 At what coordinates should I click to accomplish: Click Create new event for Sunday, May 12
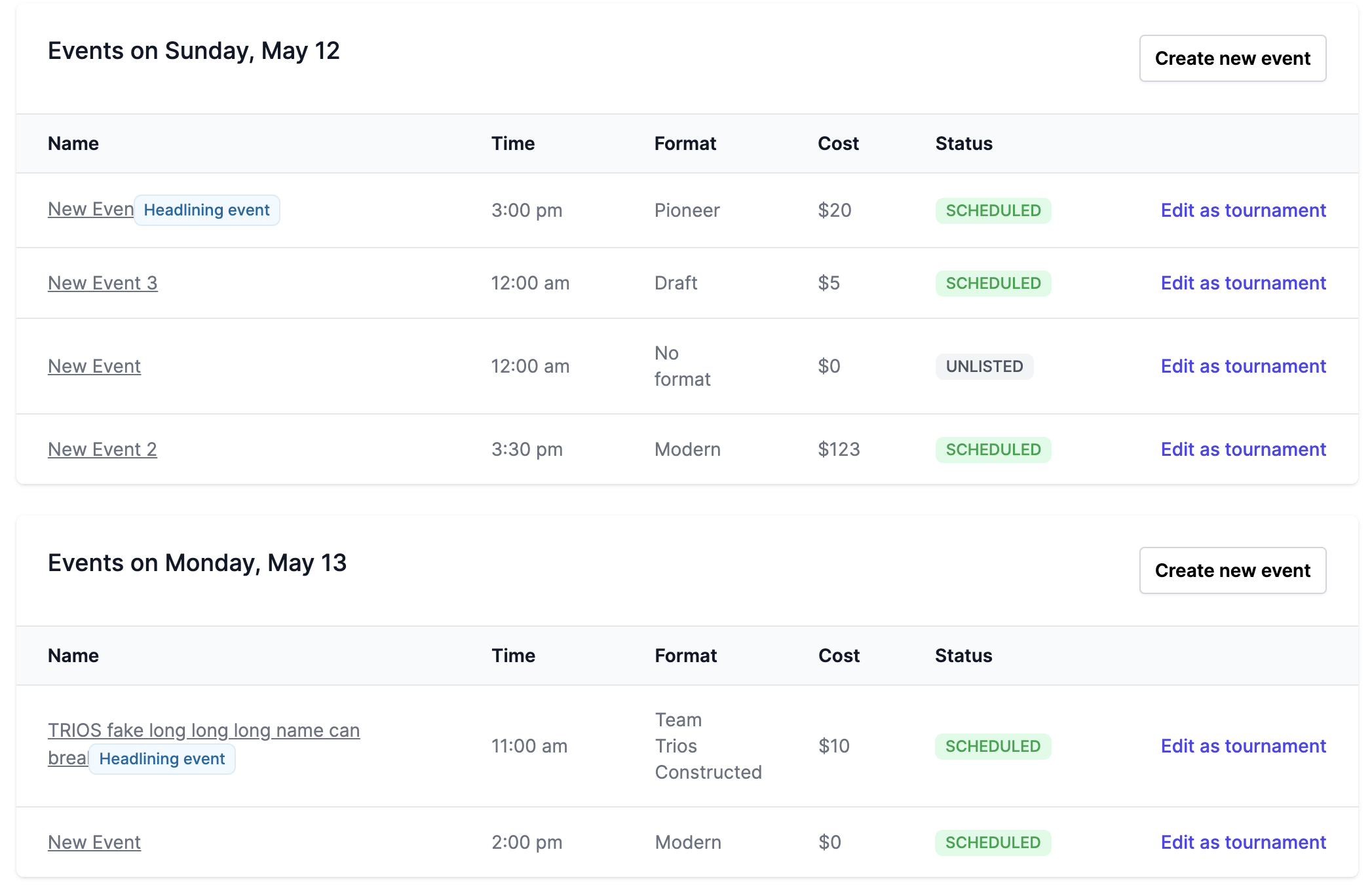click(1232, 58)
